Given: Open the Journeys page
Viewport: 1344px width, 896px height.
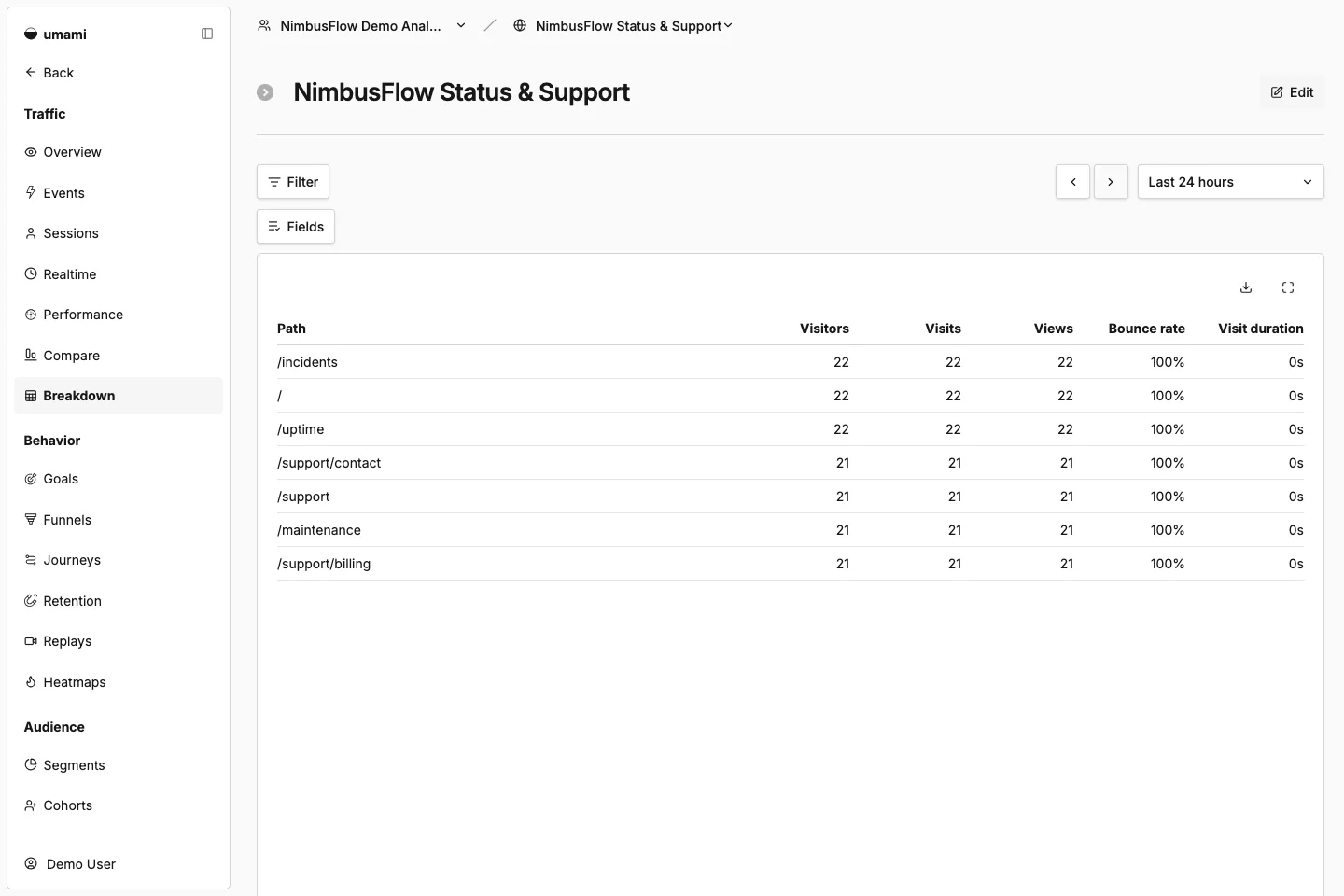Looking at the screenshot, I should [x=119, y=560].
